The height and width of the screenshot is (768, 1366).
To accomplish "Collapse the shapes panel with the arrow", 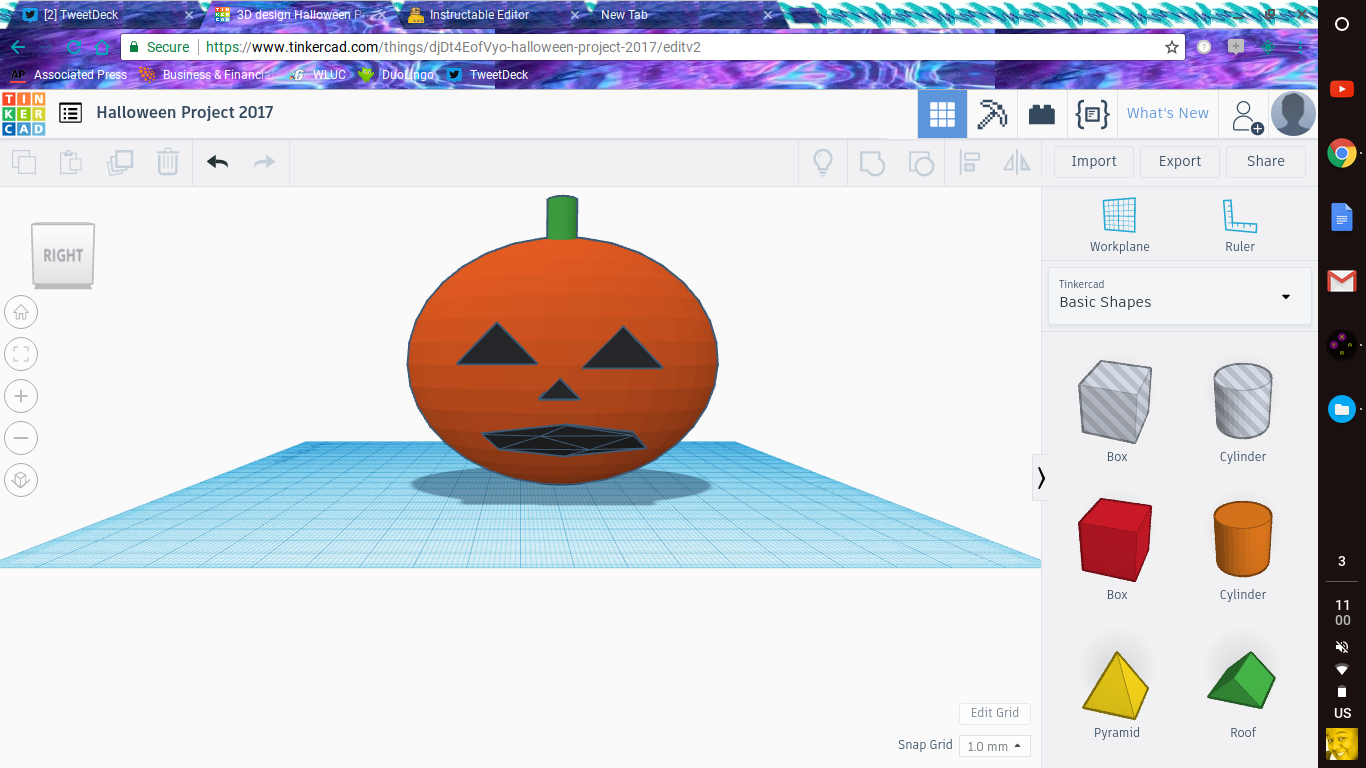I will click(x=1041, y=478).
